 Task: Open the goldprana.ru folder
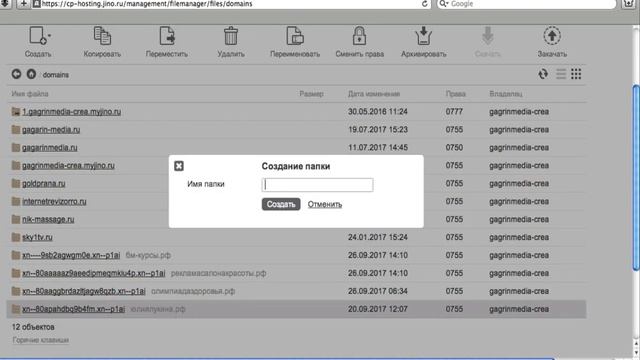point(44,183)
